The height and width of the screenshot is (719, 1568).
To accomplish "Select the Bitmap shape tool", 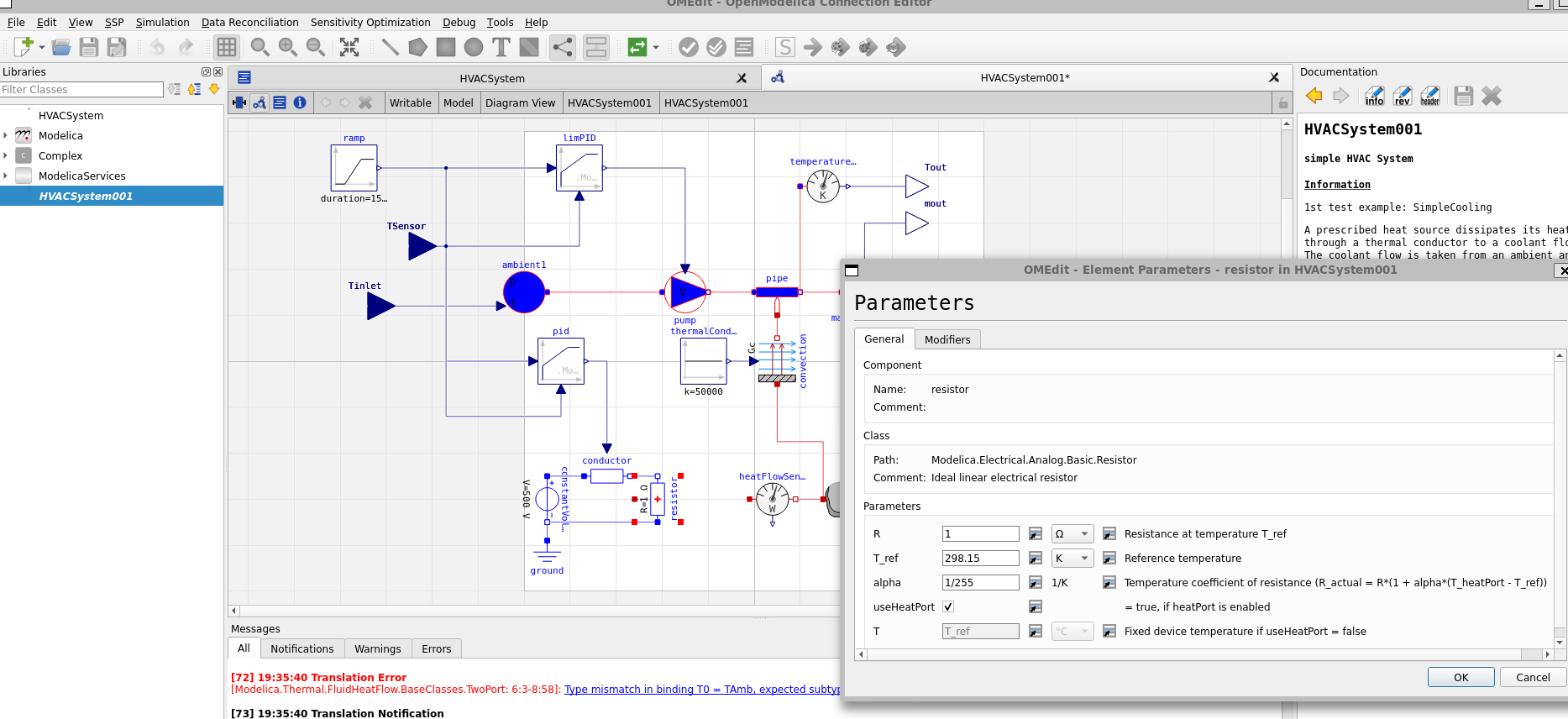I will click(x=529, y=47).
